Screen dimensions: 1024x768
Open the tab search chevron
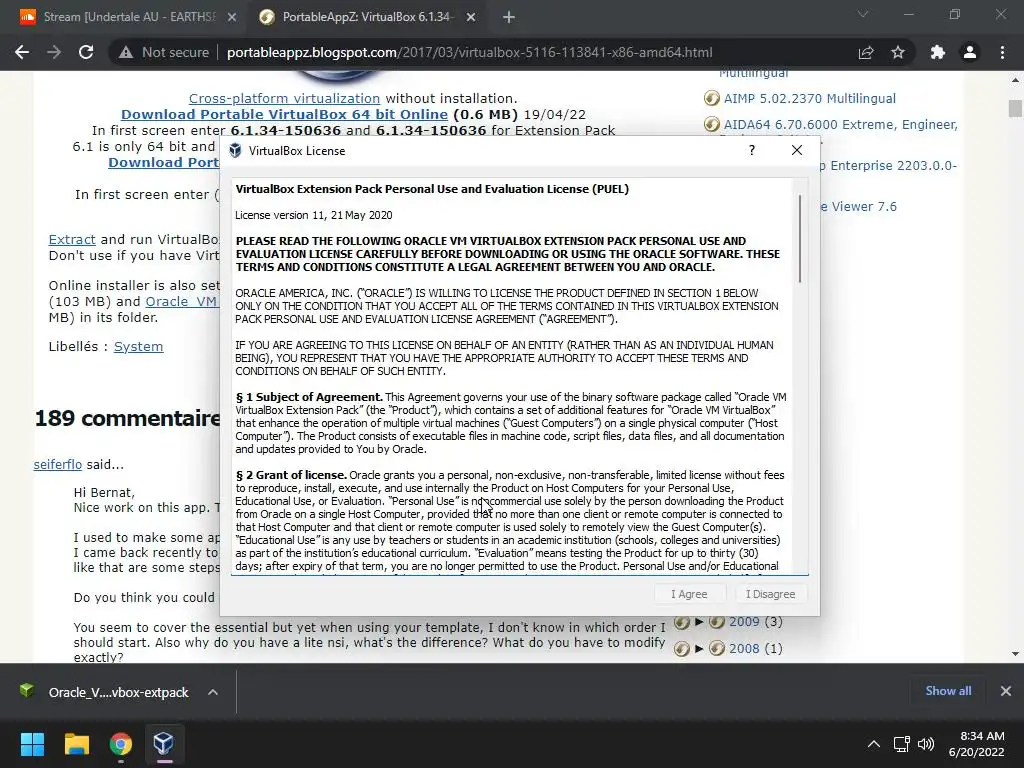[863, 14]
